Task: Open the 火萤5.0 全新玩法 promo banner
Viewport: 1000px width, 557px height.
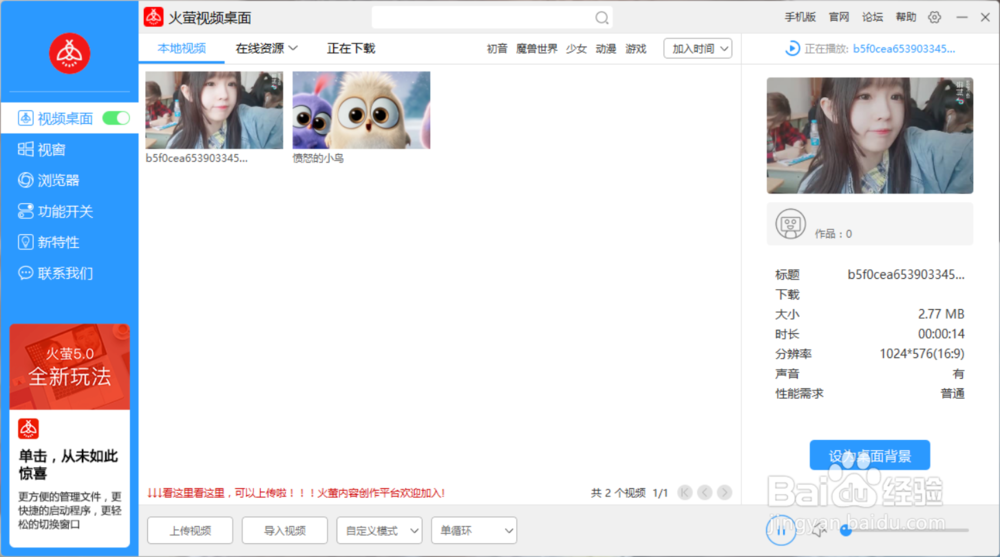Action: pos(70,367)
